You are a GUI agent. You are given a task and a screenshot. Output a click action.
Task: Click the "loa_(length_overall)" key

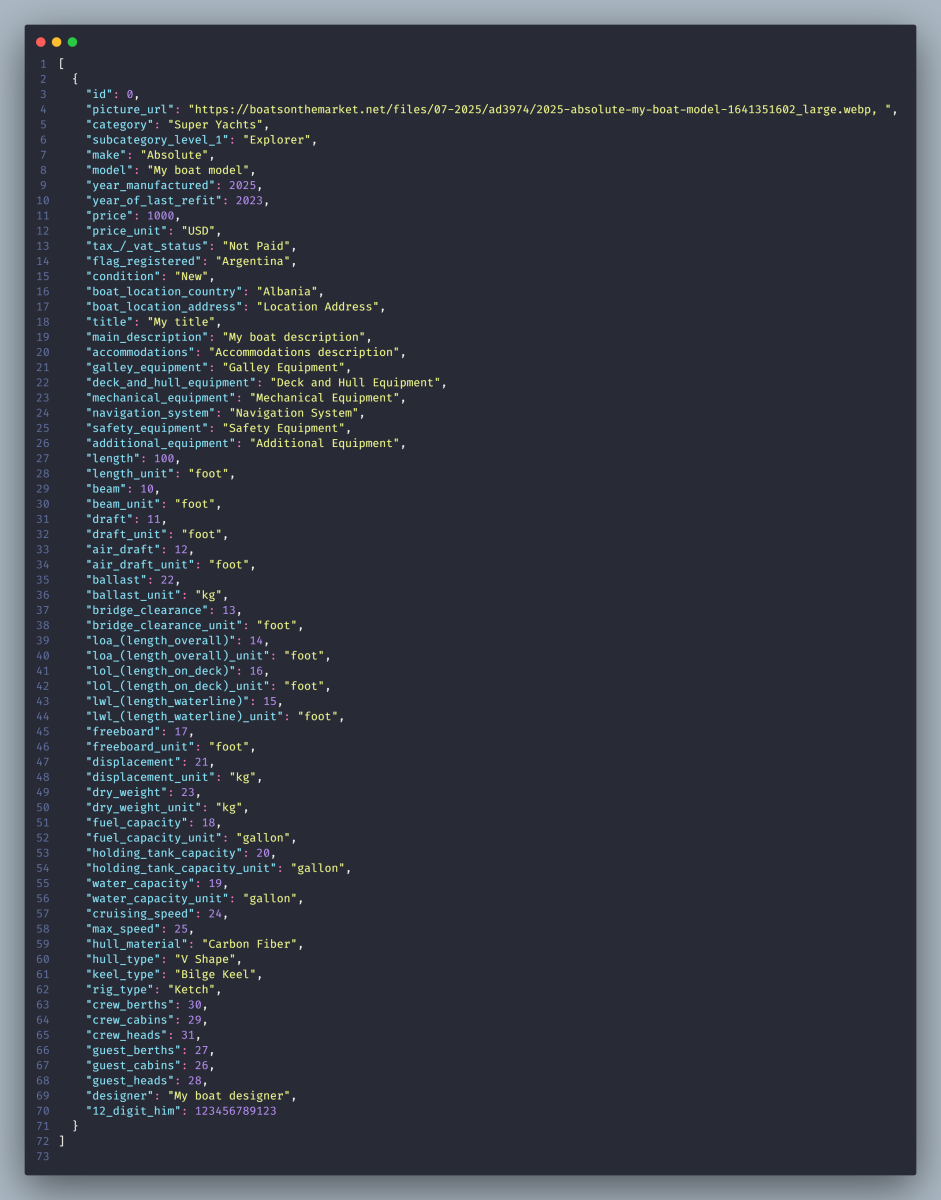click(x=161, y=640)
